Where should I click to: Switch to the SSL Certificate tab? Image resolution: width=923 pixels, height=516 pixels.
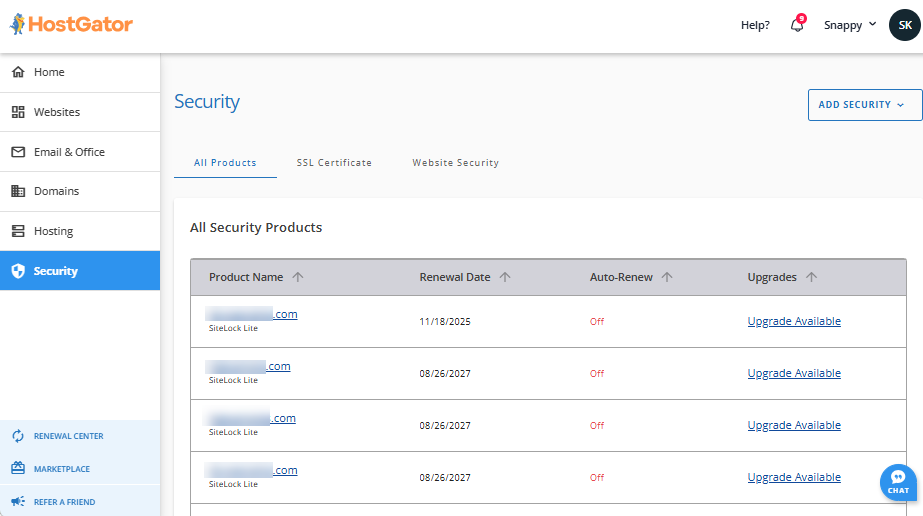click(x=334, y=163)
